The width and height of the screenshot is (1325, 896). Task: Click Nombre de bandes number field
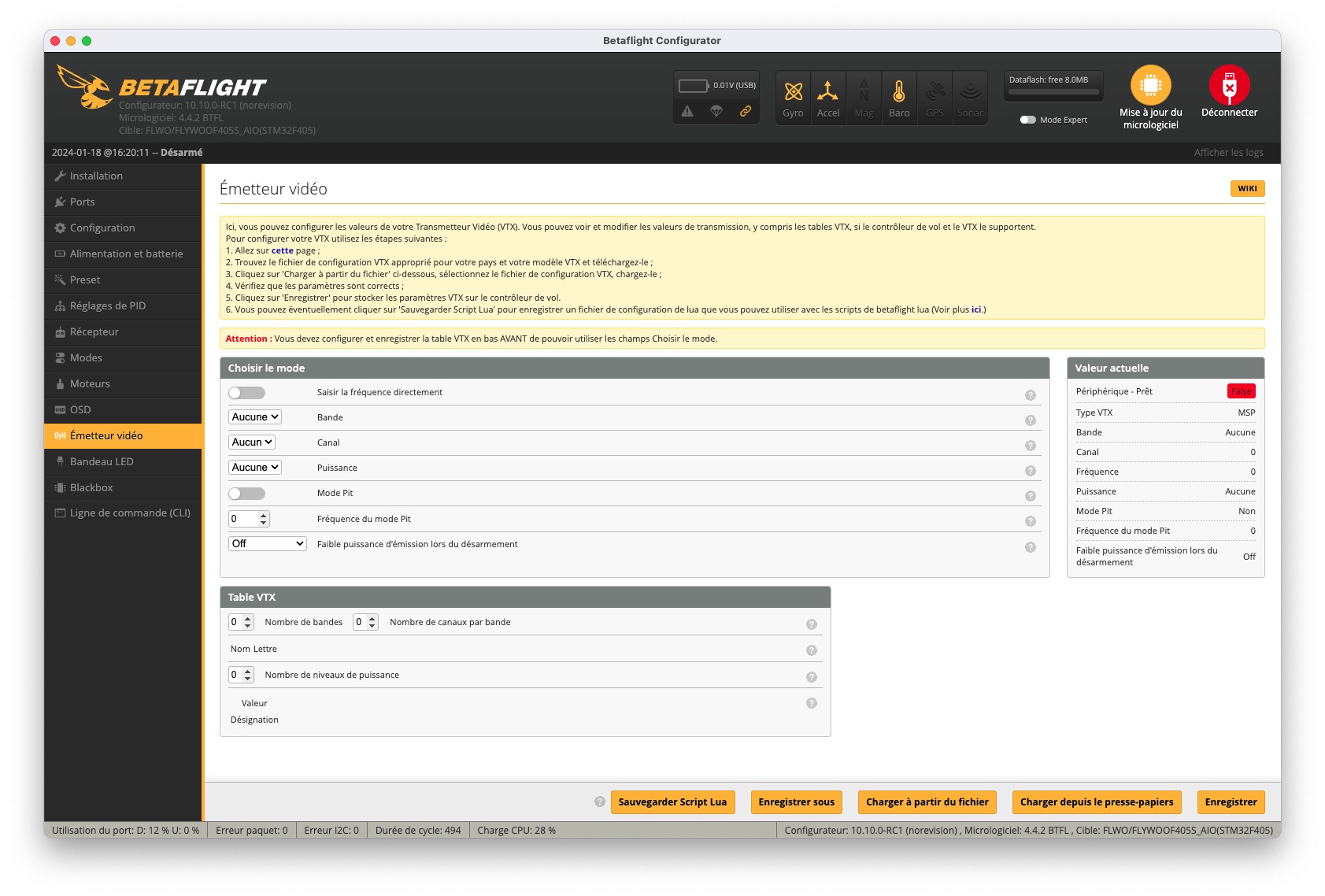point(241,622)
